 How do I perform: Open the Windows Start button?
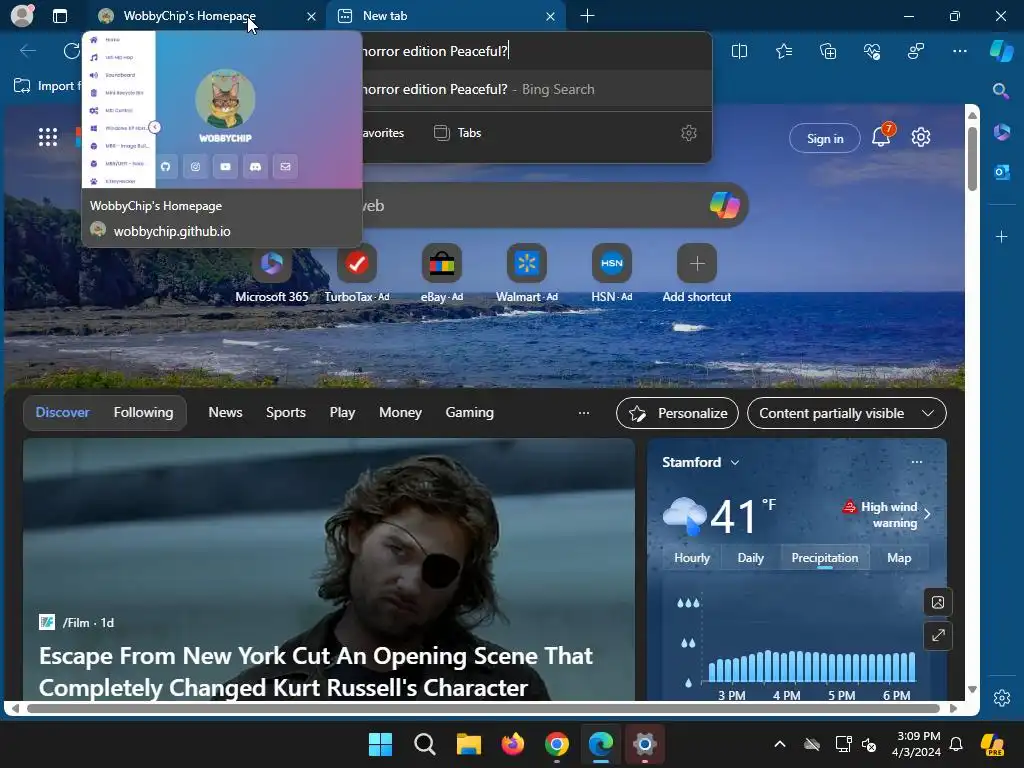380,744
